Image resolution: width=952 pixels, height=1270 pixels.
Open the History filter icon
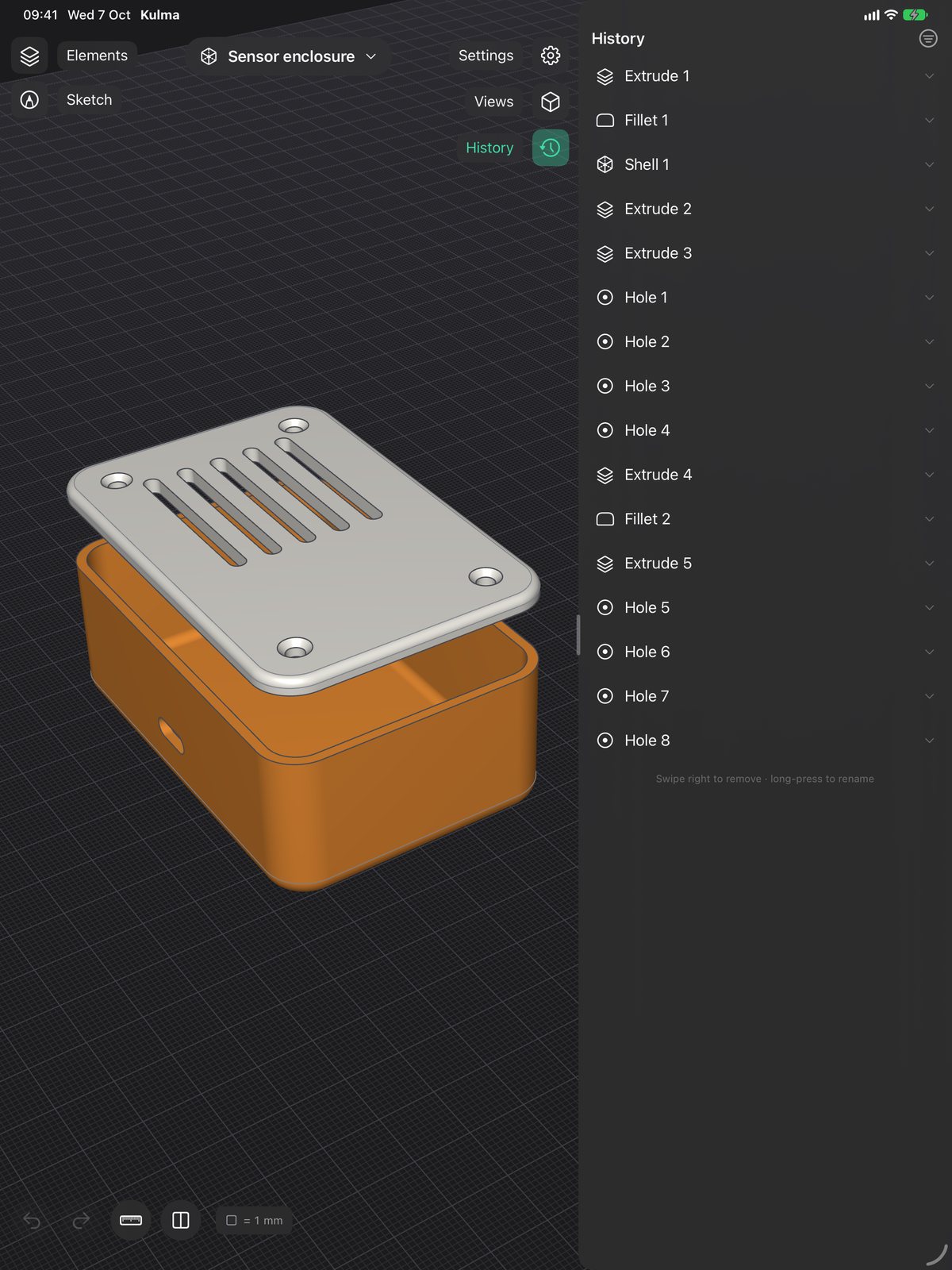tap(928, 39)
